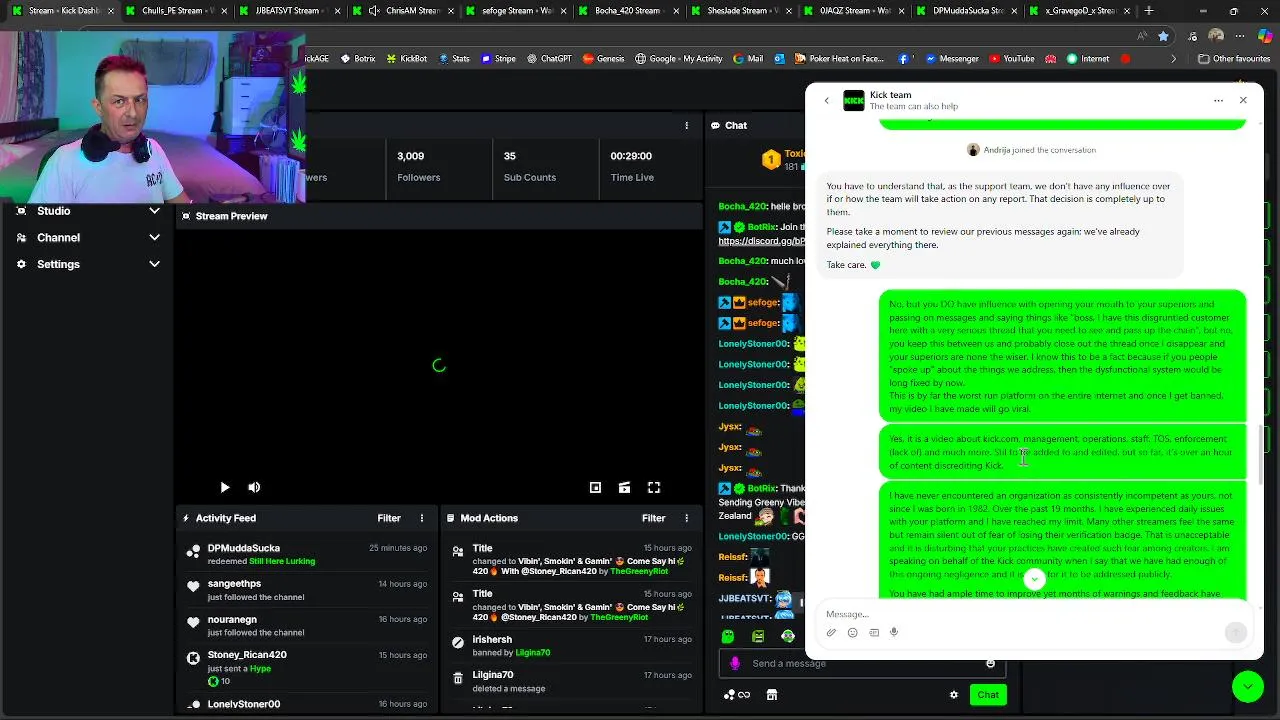The height and width of the screenshot is (720, 1280).
Task: Open Mod Actions three-dot menu
Action: (x=686, y=518)
